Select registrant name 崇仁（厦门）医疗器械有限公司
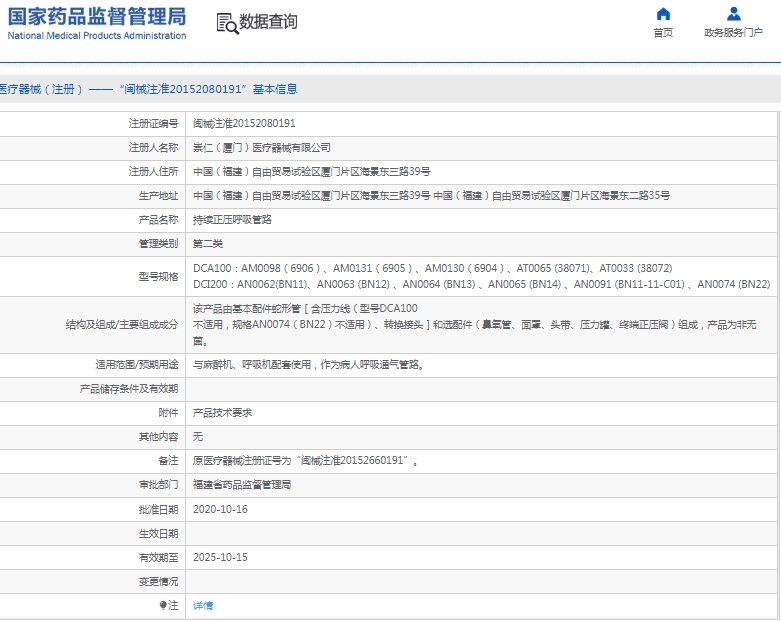This screenshot has width=781, height=623. 261,147
